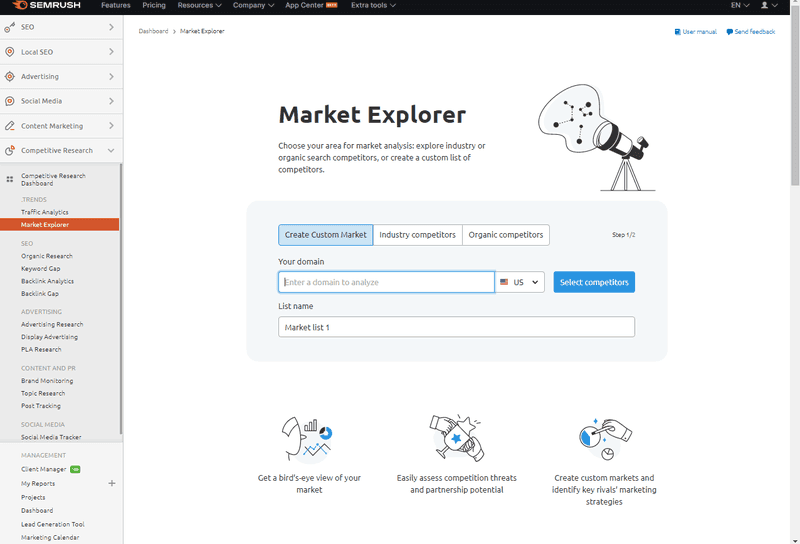Collapse the Competitive Research section chevron
Image resolution: width=800 pixels, height=544 pixels.
(x=111, y=151)
